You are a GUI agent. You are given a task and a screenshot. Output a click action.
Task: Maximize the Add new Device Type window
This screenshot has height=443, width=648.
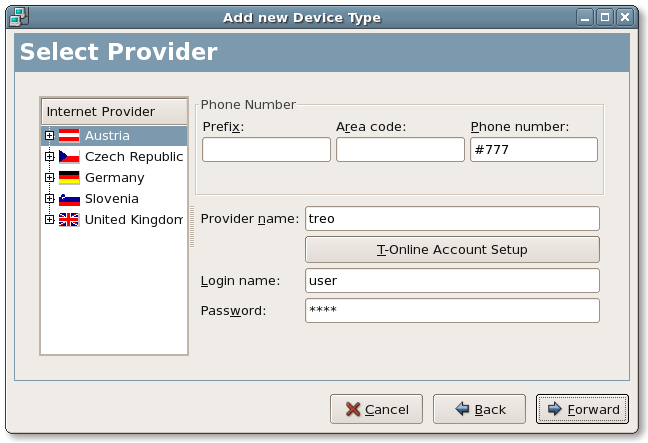605,18
